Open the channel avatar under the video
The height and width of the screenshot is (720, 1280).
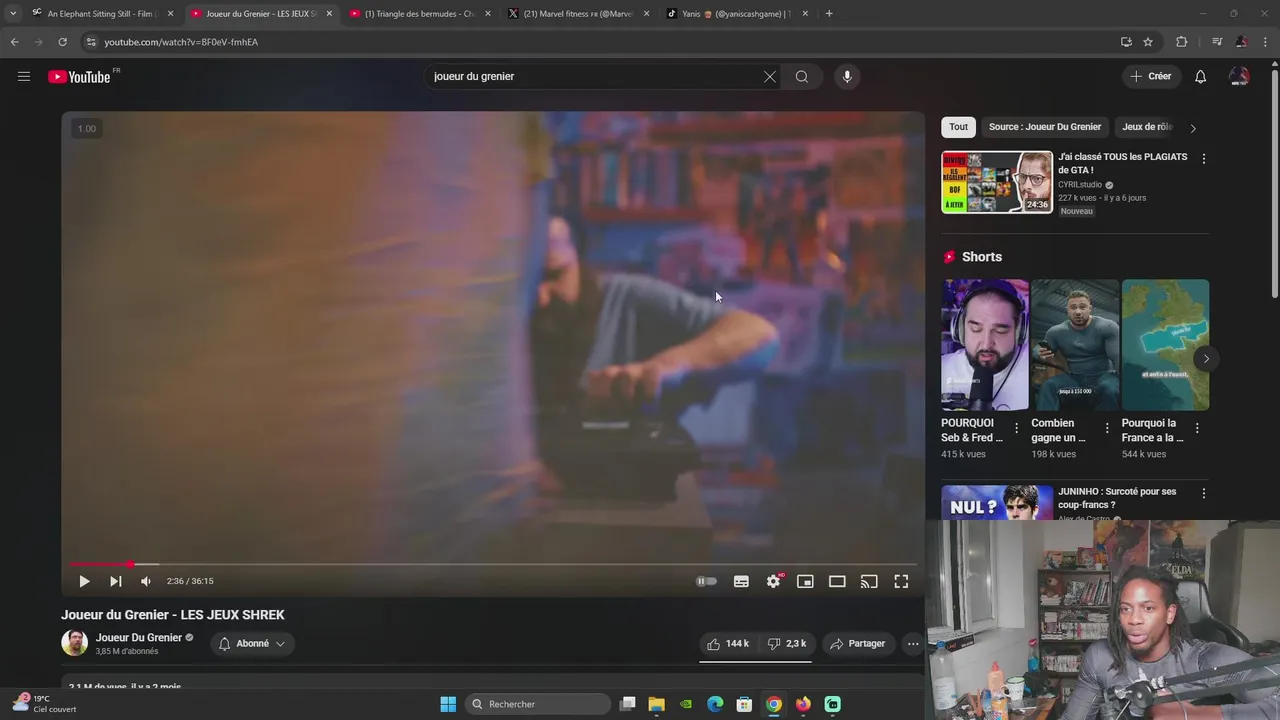(74, 643)
